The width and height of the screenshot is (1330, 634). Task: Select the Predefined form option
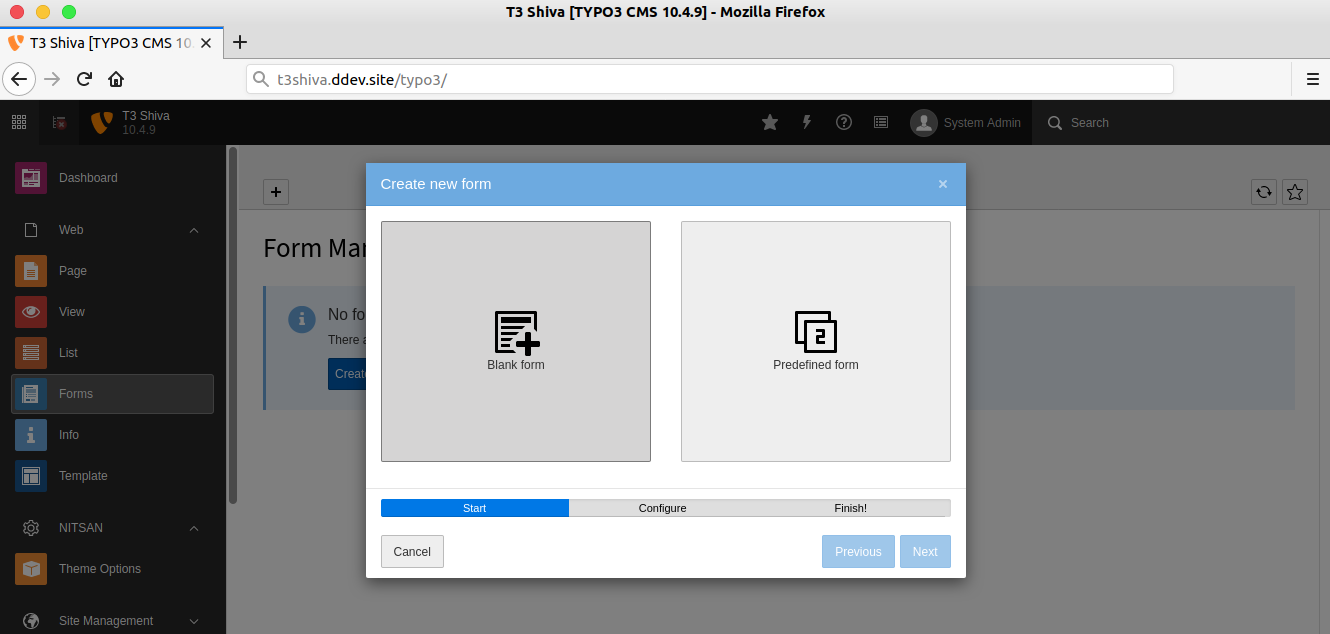[815, 341]
